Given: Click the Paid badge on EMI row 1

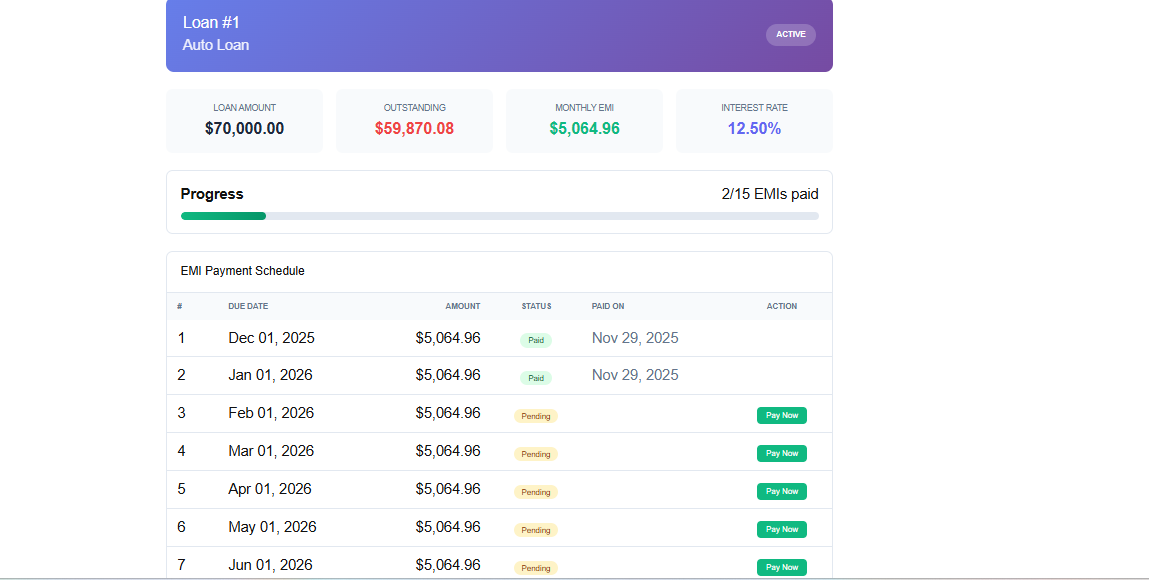Looking at the screenshot, I should (x=536, y=340).
